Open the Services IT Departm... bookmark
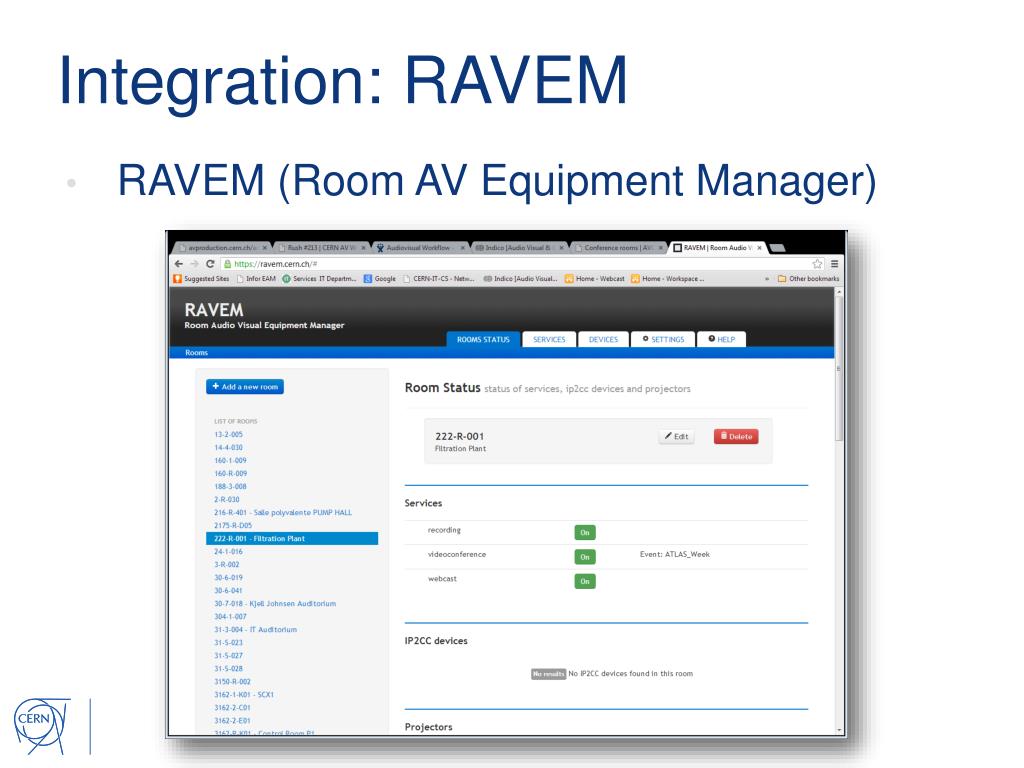 (x=319, y=279)
